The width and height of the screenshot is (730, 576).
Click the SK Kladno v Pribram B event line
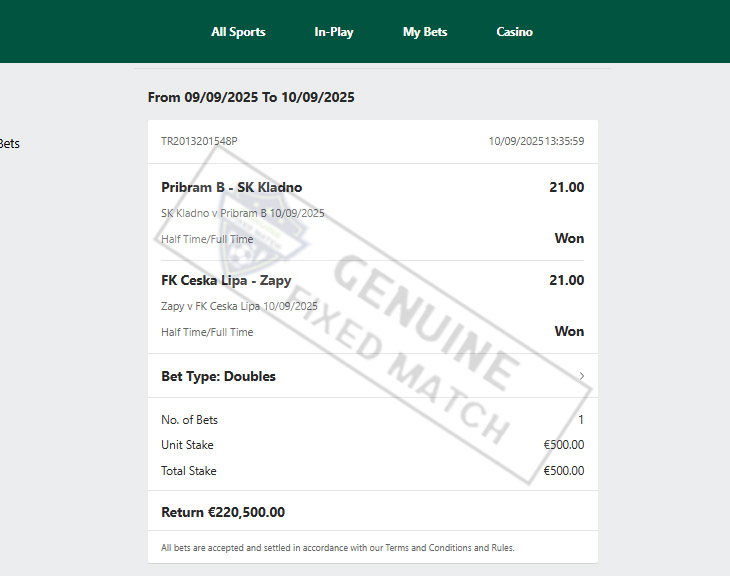pos(242,213)
